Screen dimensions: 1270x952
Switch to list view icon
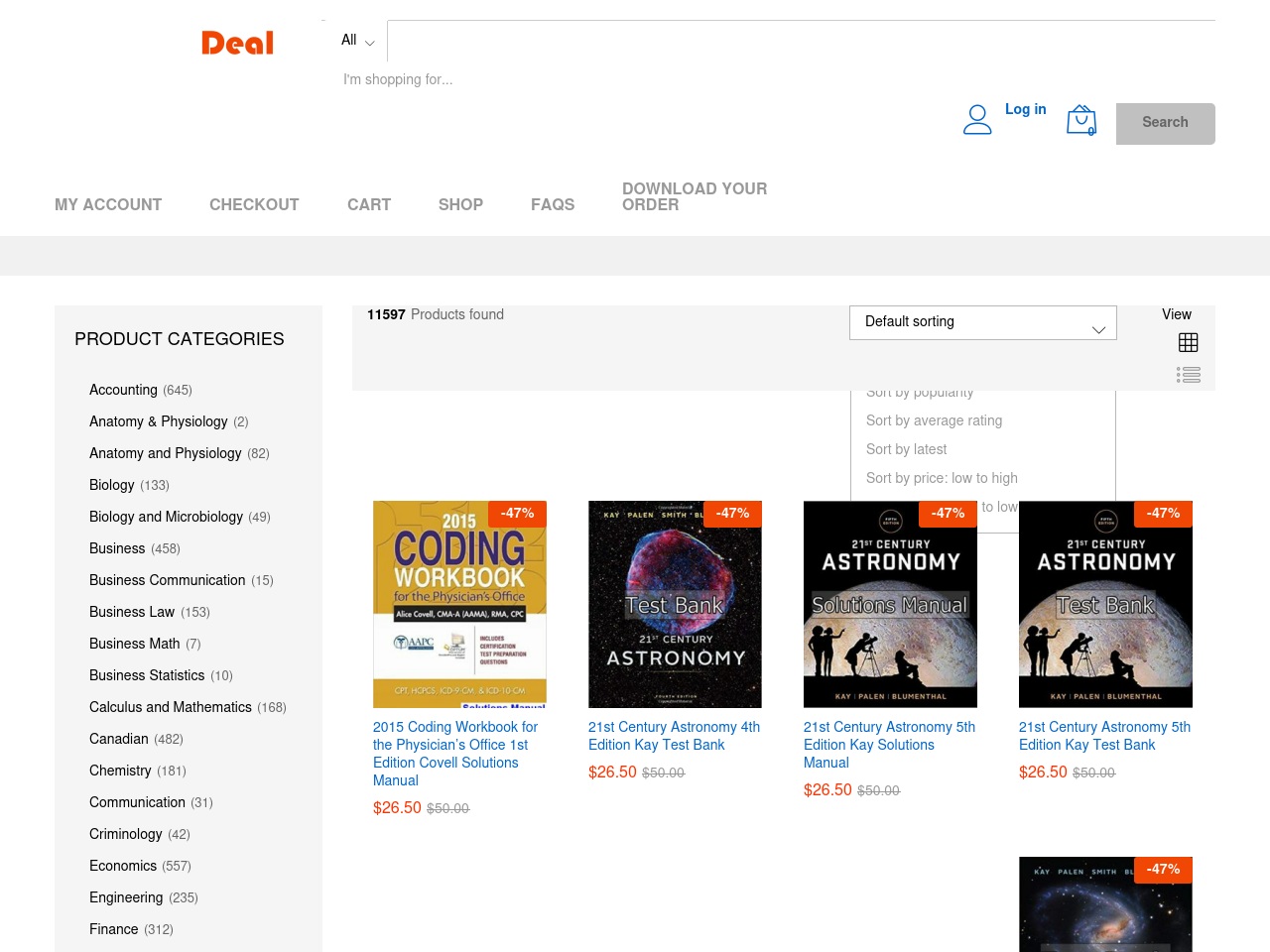tap(1188, 375)
